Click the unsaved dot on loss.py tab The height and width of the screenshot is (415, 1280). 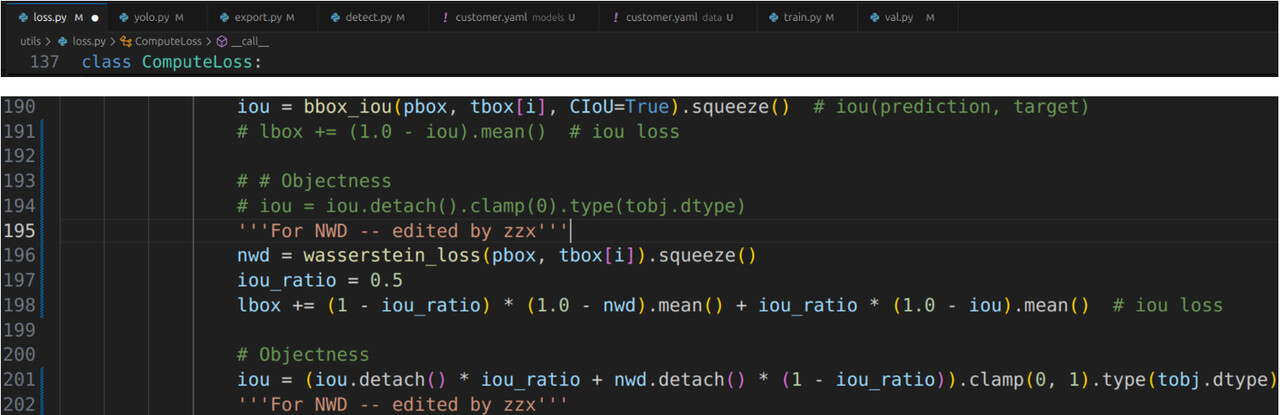coord(94,18)
